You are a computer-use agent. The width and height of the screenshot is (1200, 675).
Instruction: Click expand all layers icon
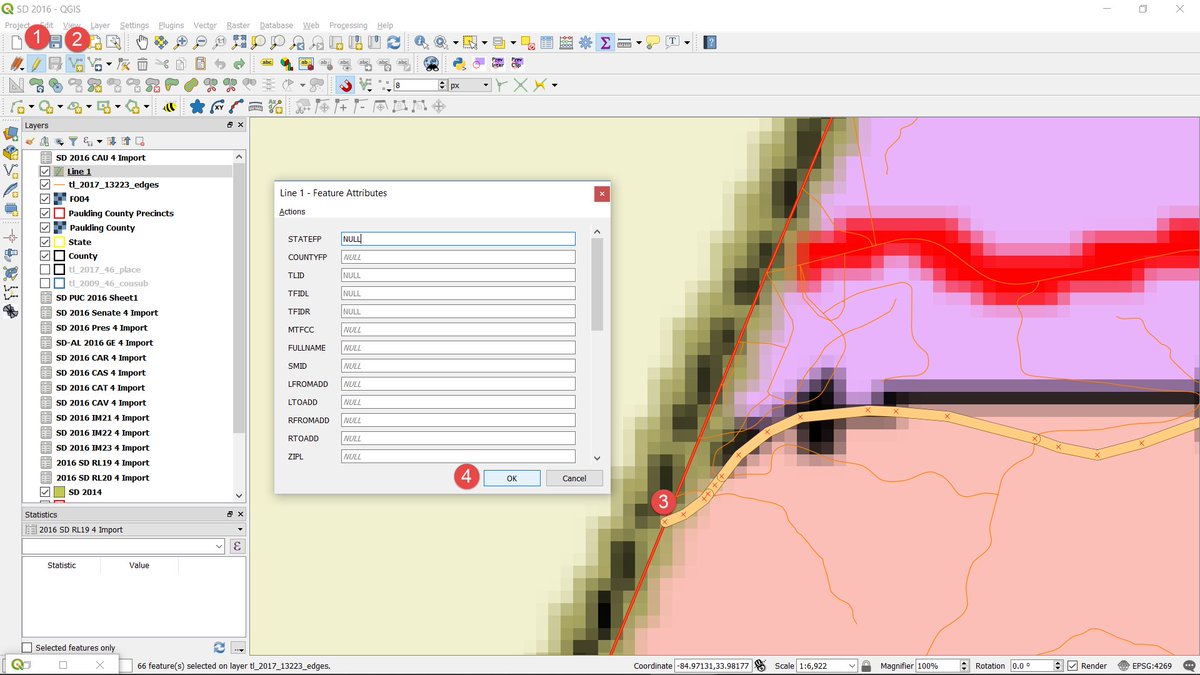tap(111, 141)
